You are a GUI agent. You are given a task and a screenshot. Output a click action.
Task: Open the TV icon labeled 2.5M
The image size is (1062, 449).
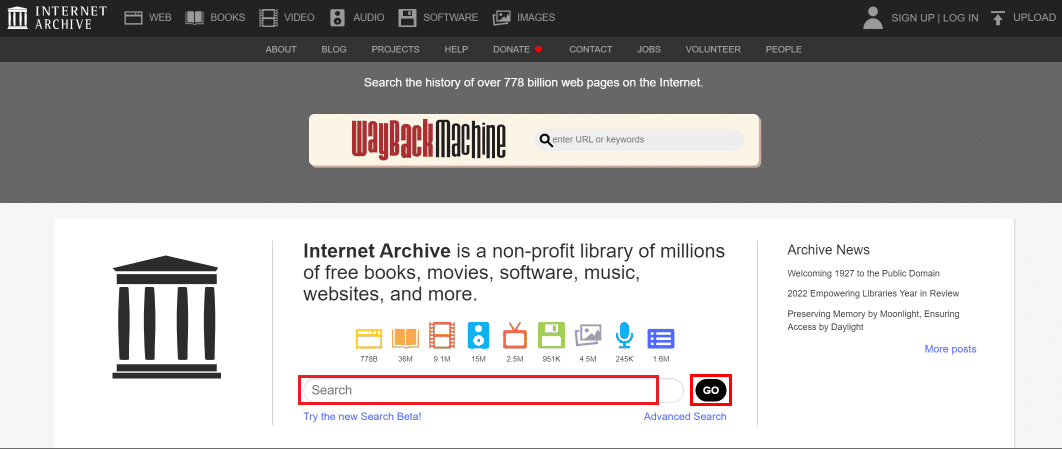click(x=515, y=337)
